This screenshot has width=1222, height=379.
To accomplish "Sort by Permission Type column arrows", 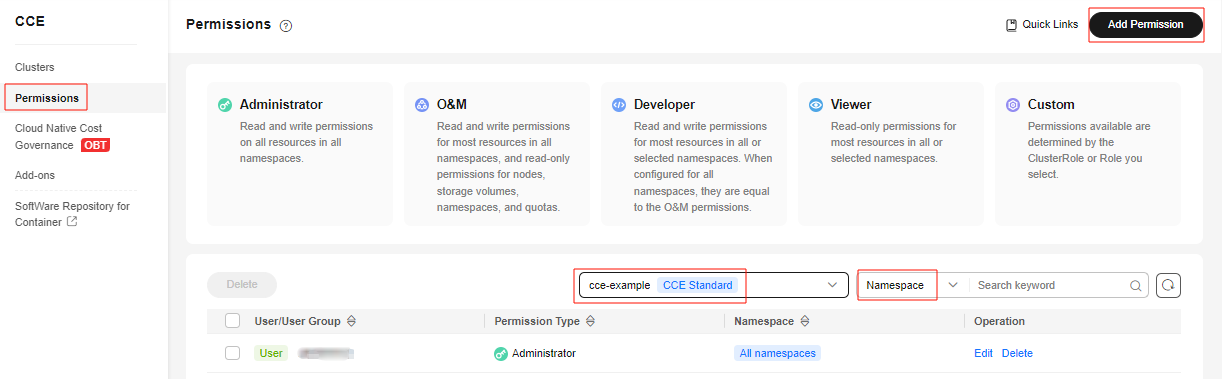I will (590, 321).
